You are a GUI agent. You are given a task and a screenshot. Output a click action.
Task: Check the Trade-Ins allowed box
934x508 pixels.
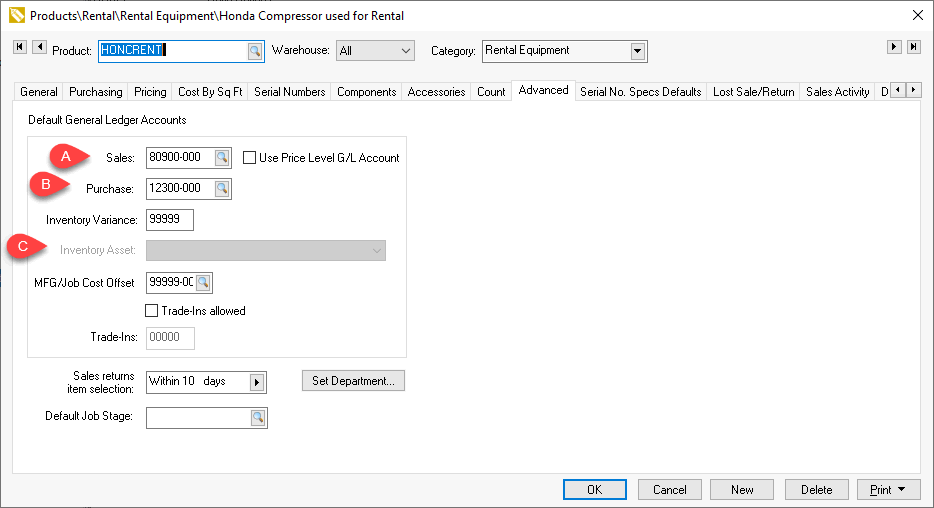click(152, 311)
